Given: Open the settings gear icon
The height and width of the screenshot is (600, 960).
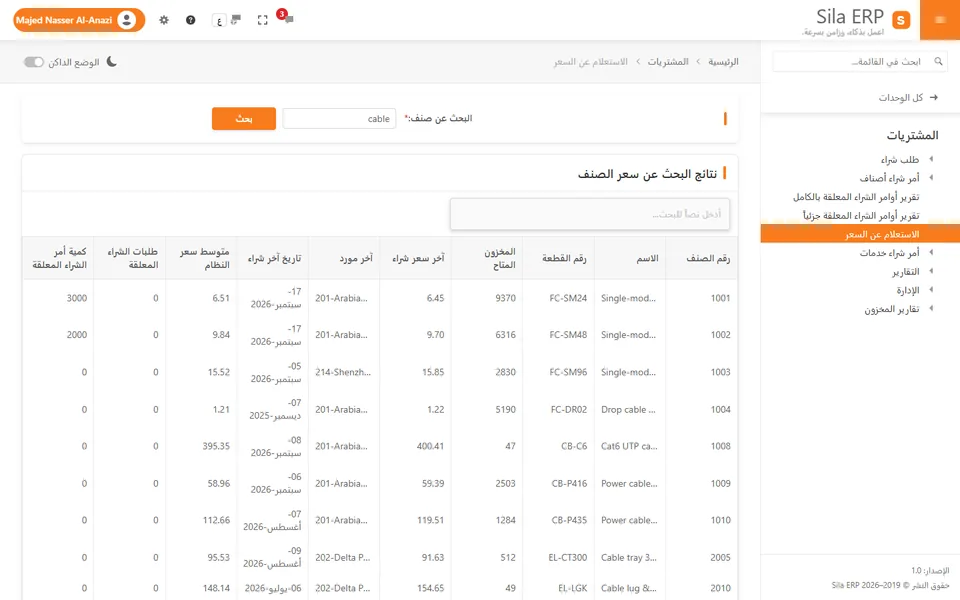Looking at the screenshot, I should [x=163, y=20].
